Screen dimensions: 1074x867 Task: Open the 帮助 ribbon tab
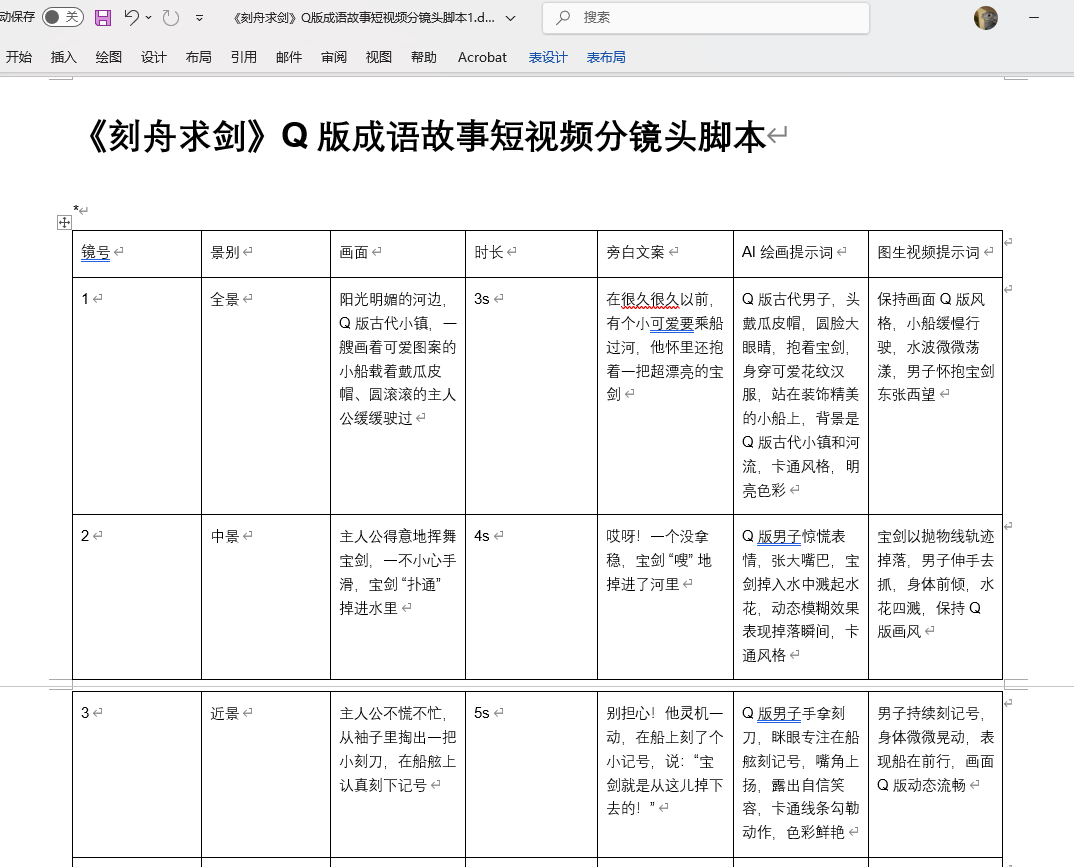click(424, 58)
